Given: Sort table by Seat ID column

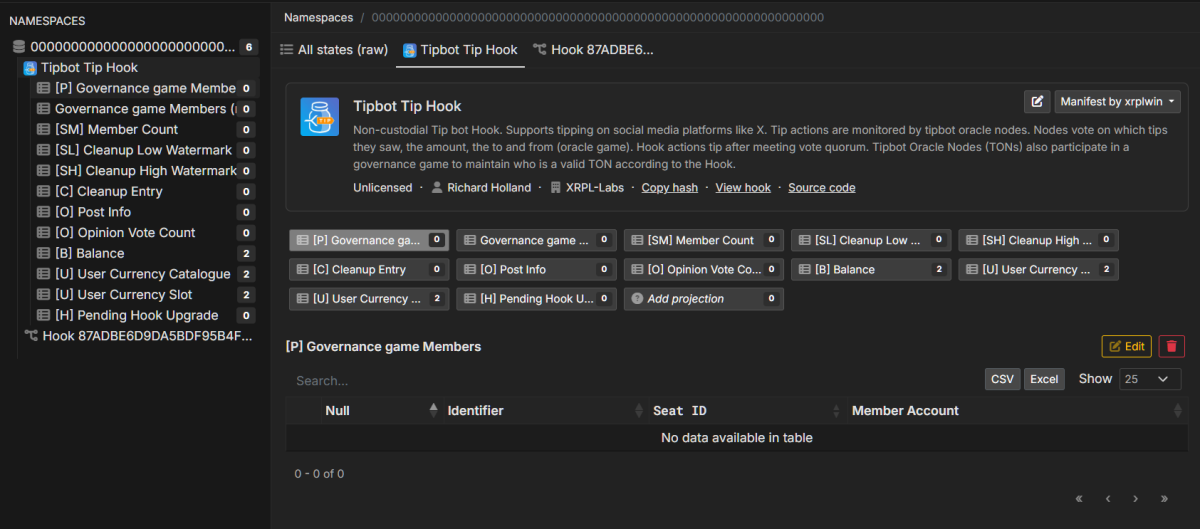Looking at the screenshot, I should click(x=745, y=410).
